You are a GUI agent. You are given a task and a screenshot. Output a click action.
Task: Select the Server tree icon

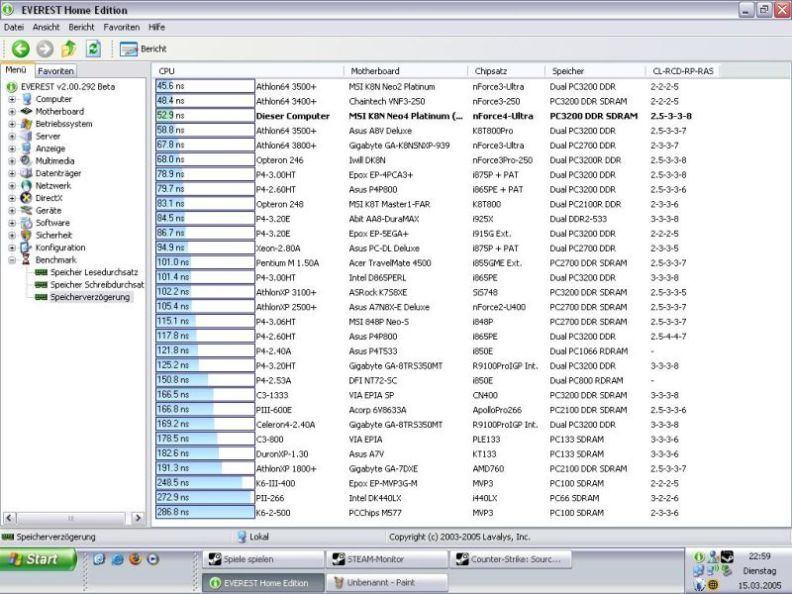coord(27,136)
